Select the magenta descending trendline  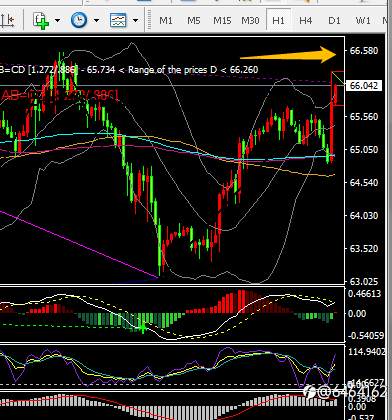click(x=78, y=244)
